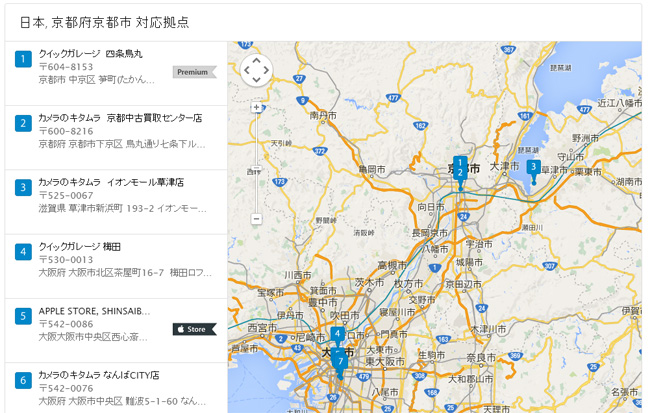Click the 東大阪市 label on map

[385, 362]
